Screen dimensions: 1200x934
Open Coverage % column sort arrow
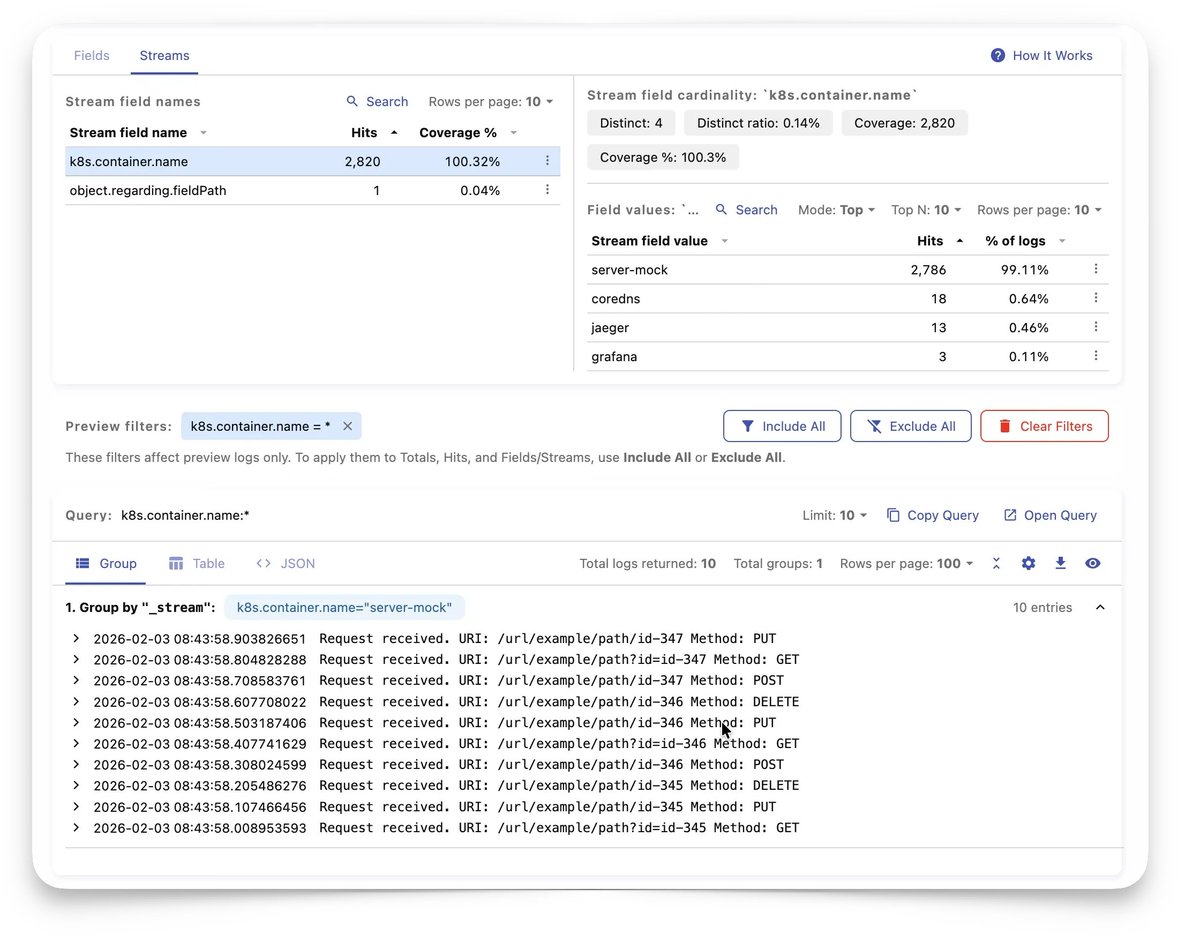coord(514,133)
